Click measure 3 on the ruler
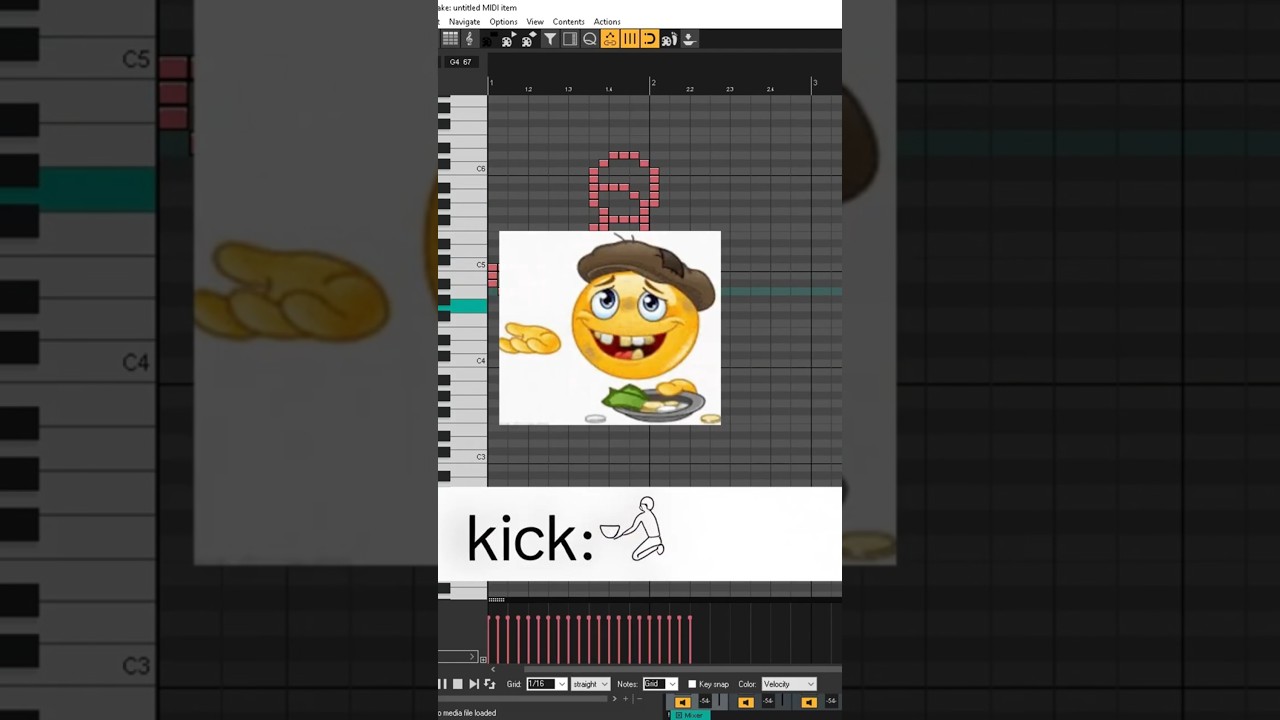This screenshot has height=720, width=1280. click(x=815, y=83)
